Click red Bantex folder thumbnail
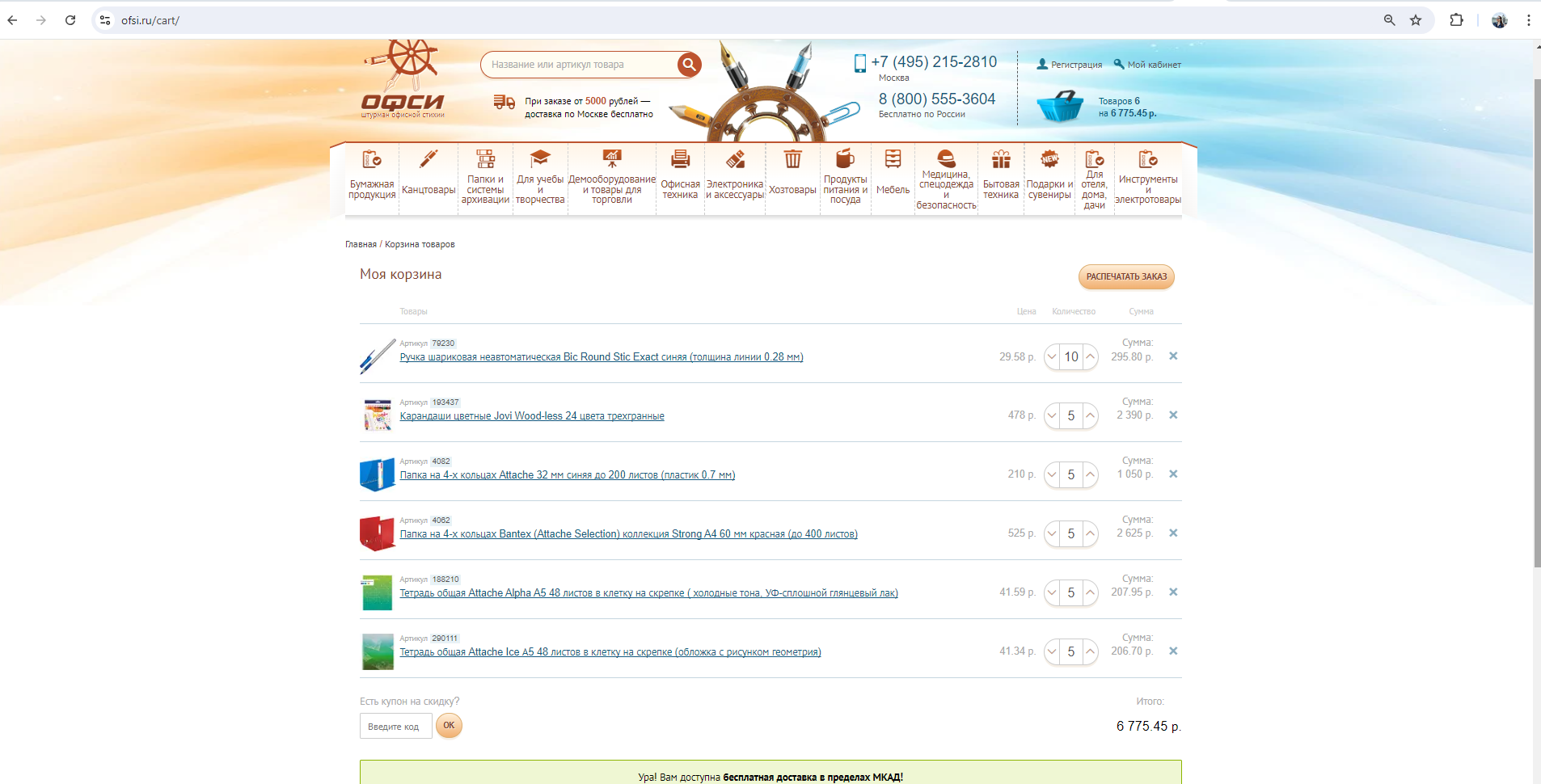Image resolution: width=1541 pixels, height=784 pixels. click(378, 533)
